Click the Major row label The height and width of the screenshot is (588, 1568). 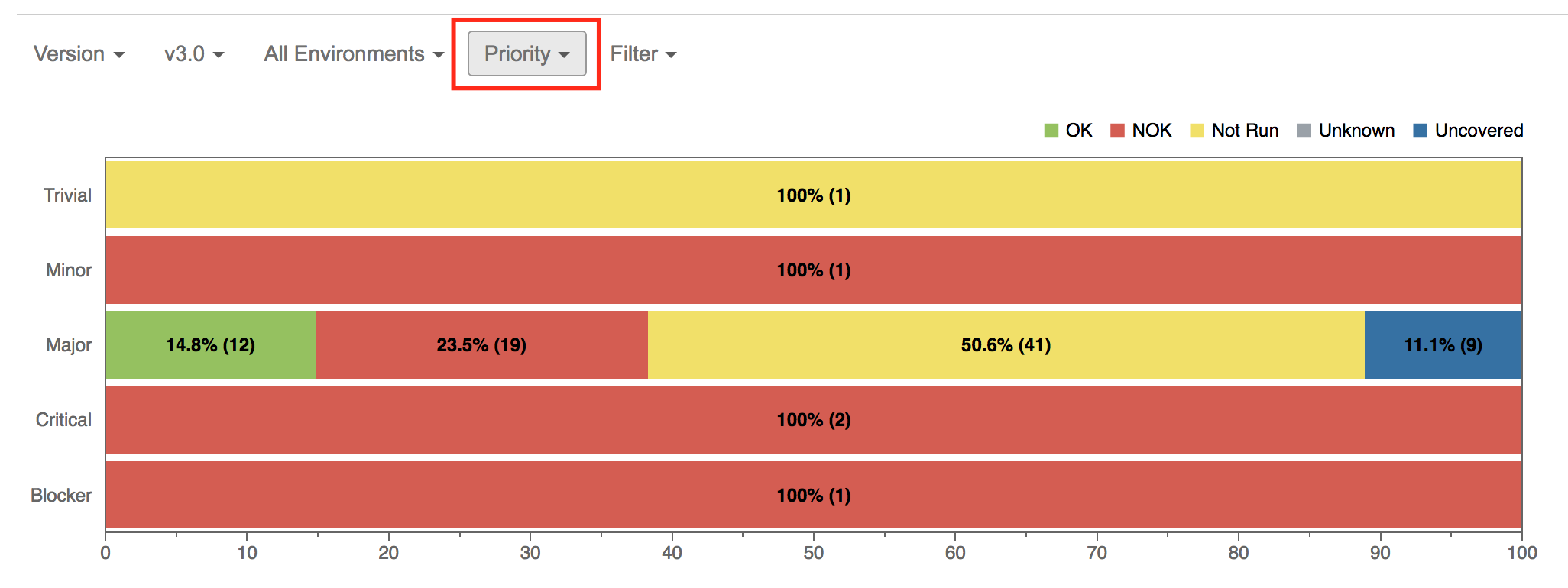point(69,345)
